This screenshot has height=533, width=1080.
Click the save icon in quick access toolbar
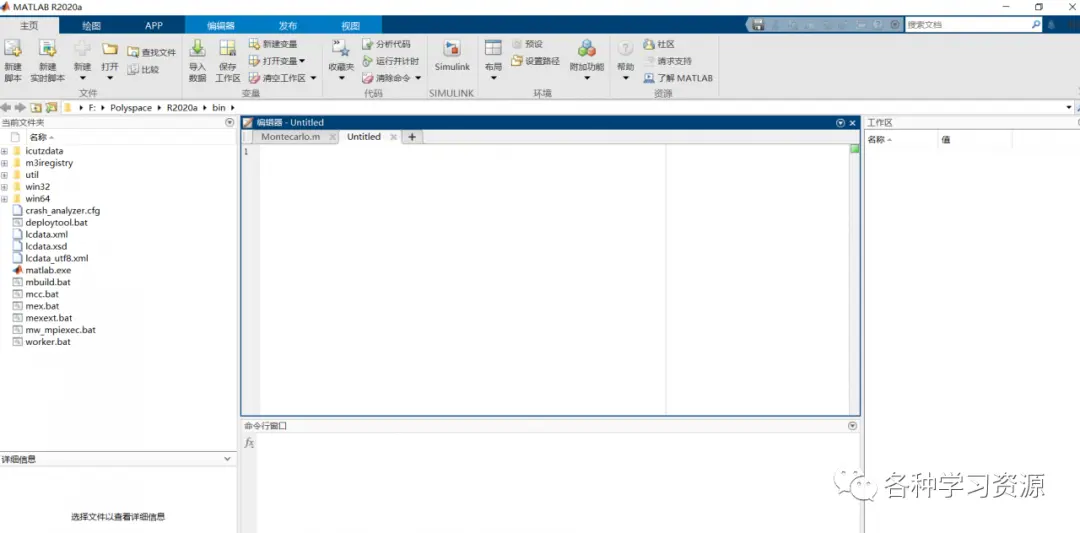[x=758, y=25]
